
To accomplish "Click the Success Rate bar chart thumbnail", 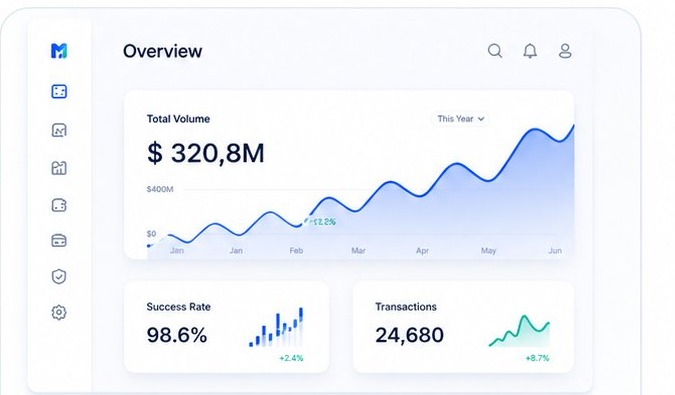I will point(276,327).
